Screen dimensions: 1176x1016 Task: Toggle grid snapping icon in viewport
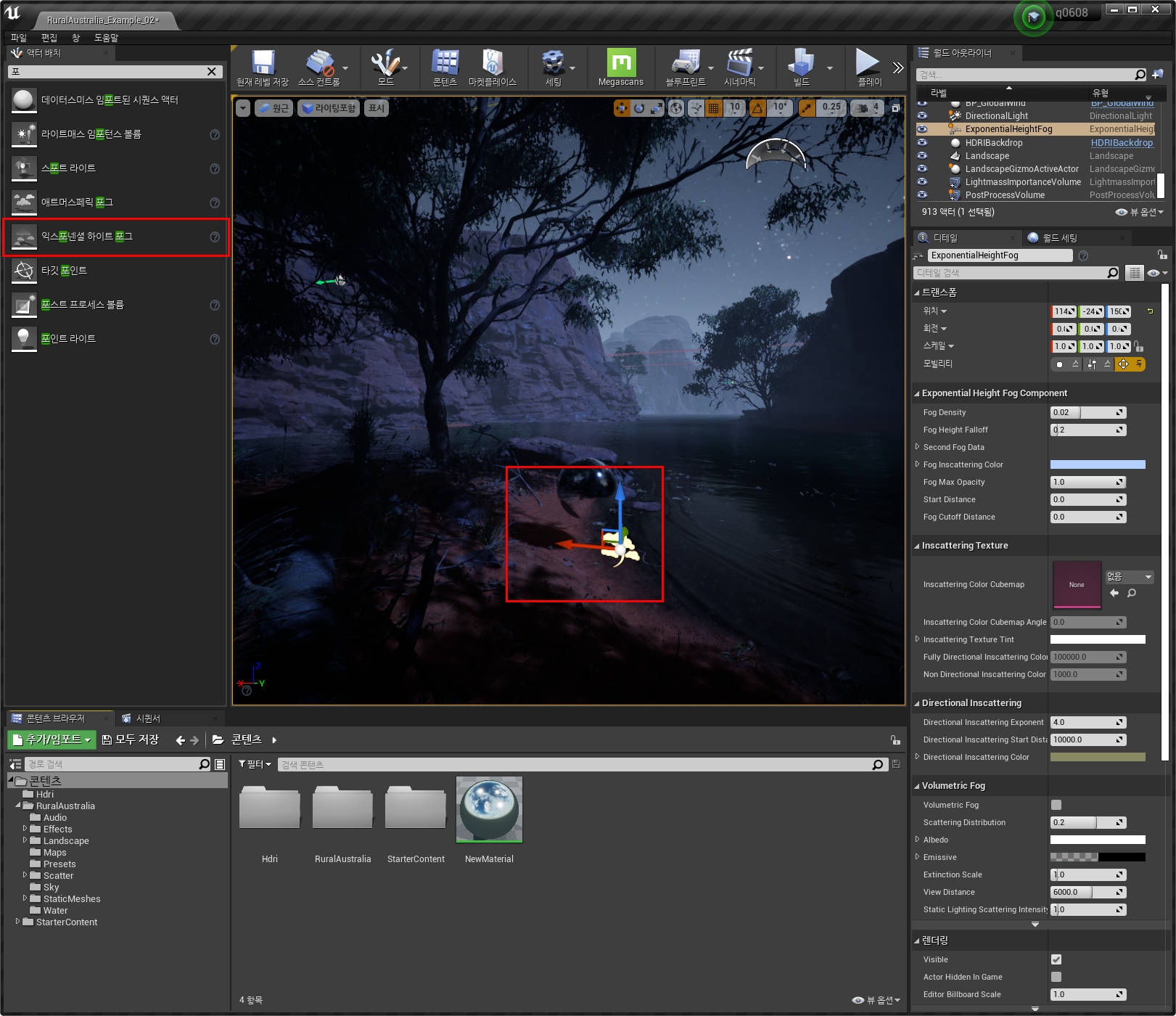(714, 108)
